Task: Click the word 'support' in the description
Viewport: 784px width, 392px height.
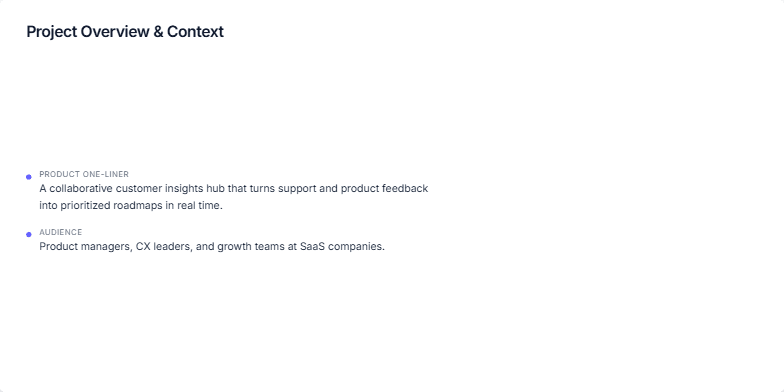Action: (294, 188)
